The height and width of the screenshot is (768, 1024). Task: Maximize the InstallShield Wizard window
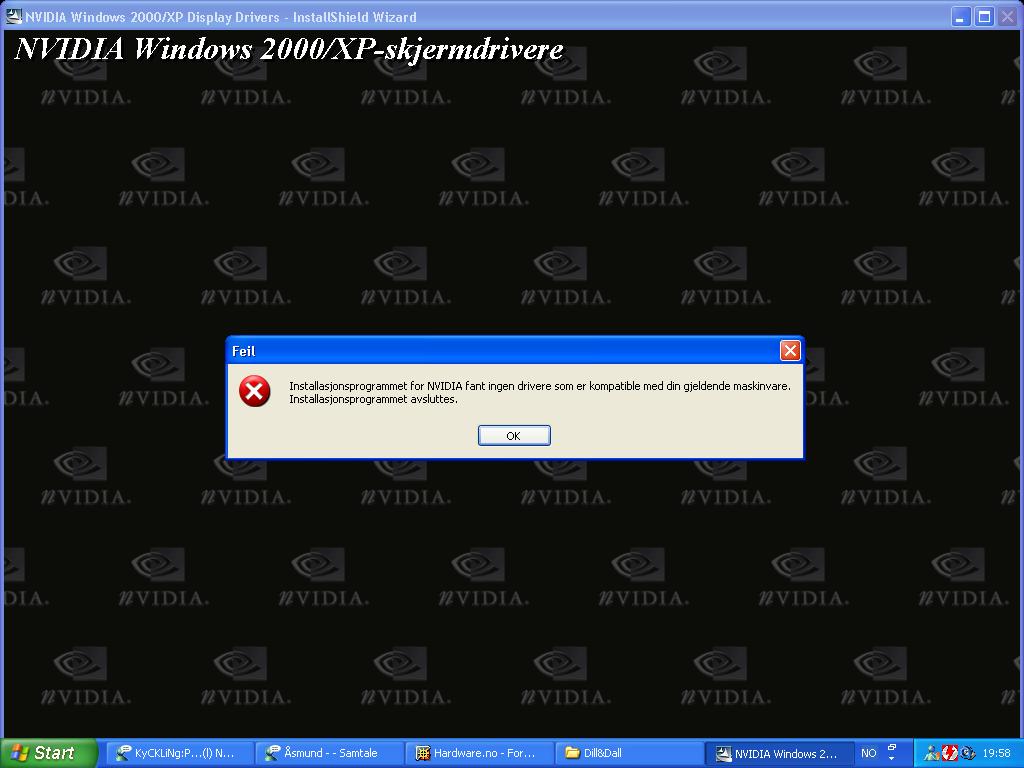(984, 16)
